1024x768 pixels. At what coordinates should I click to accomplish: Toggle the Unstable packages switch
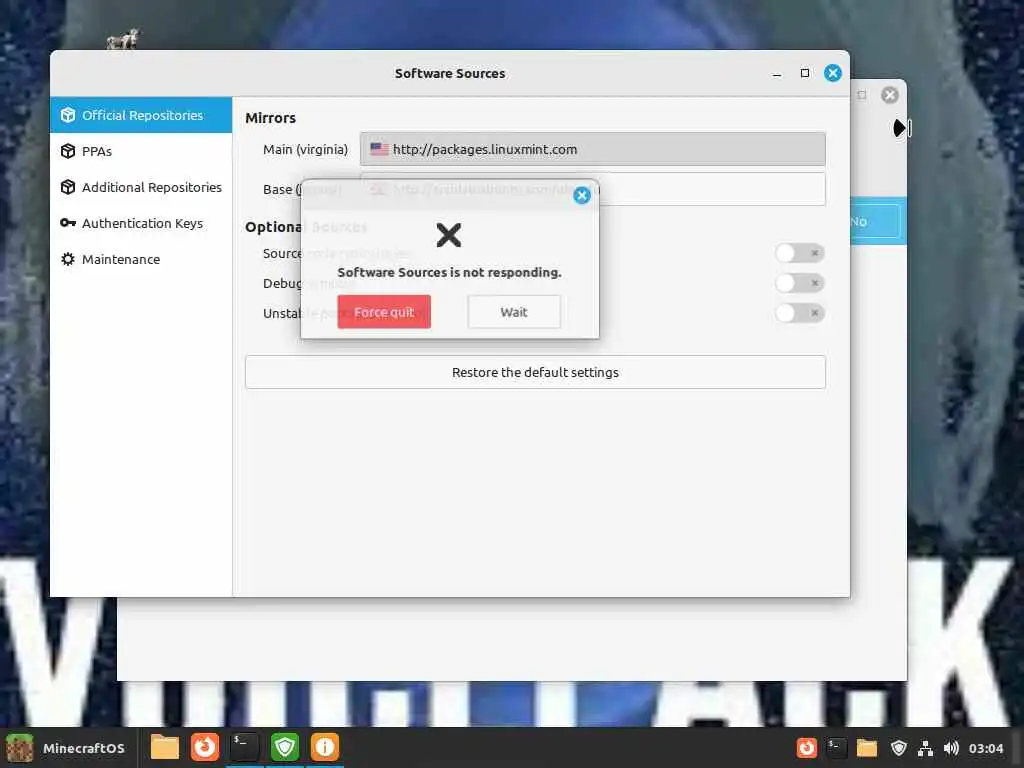click(799, 313)
